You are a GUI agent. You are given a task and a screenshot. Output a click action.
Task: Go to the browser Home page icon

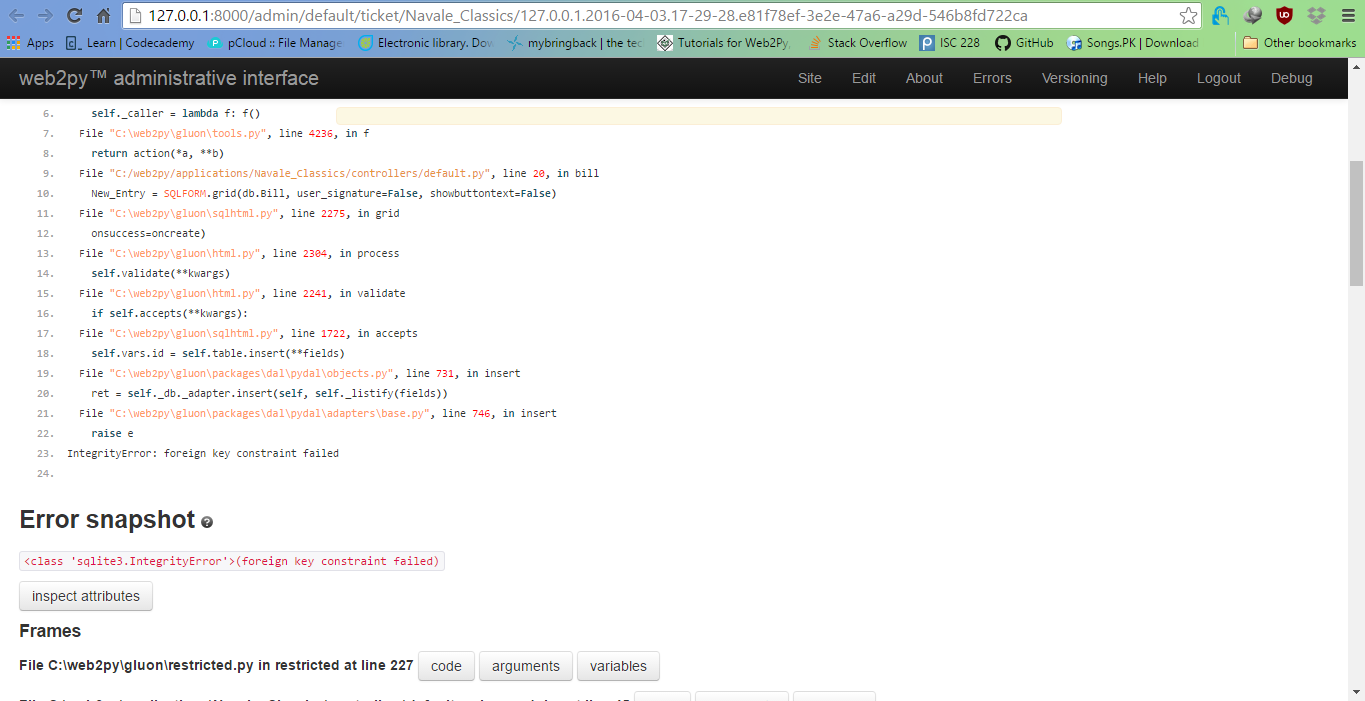pyautogui.click(x=103, y=16)
